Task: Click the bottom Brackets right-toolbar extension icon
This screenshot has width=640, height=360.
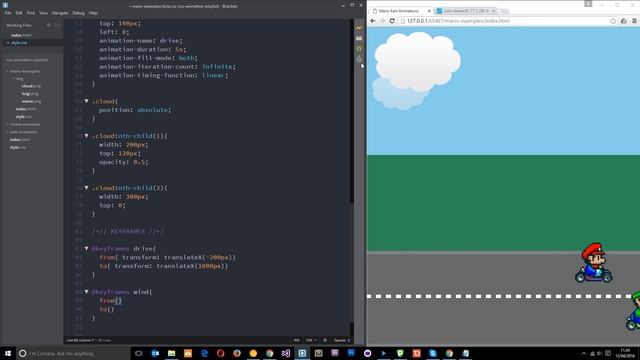Action: pos(359,59)
